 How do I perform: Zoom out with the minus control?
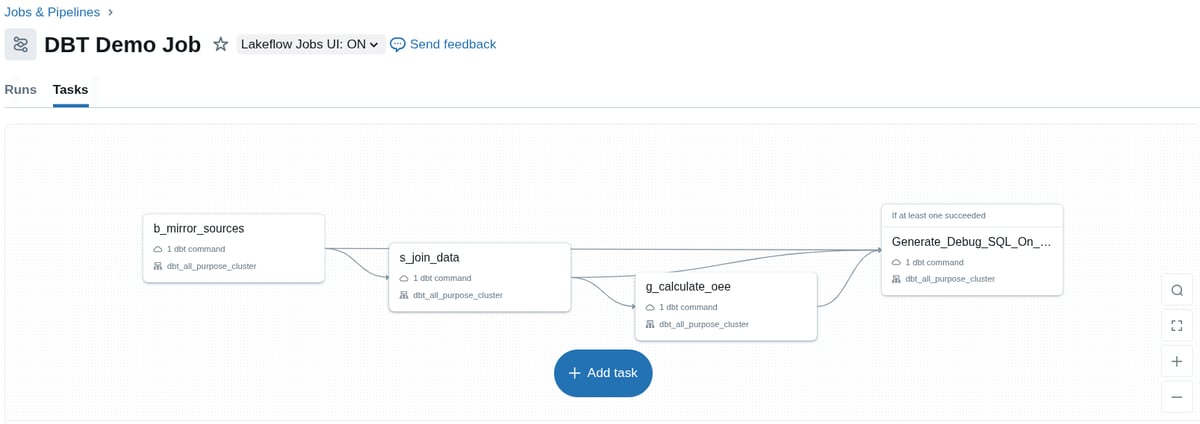(x=1177, y=396)
